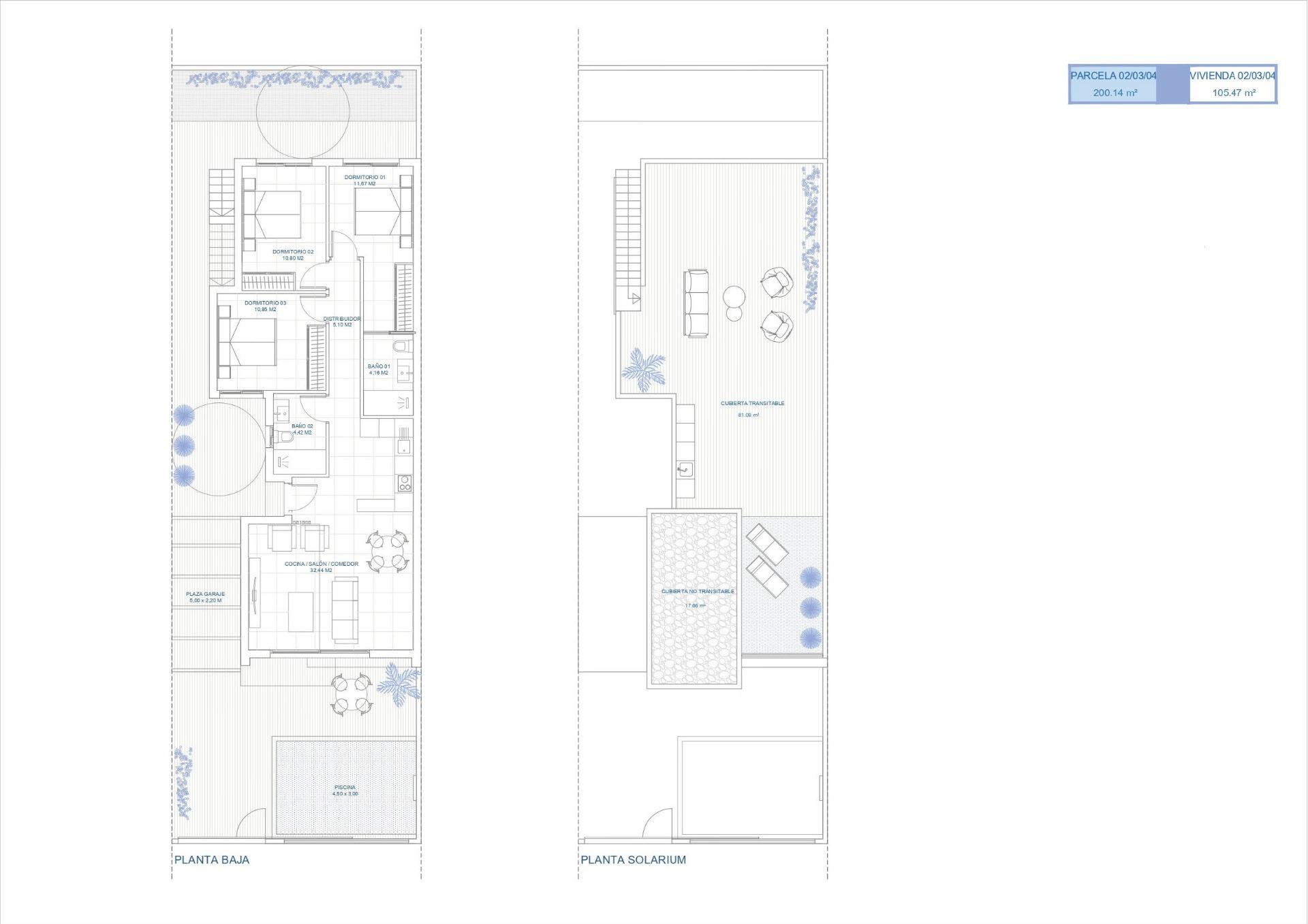Click the sink icon in Baño 01
Screen dimensions: 1308x924
pyautogui.click(x=403, y=372)
